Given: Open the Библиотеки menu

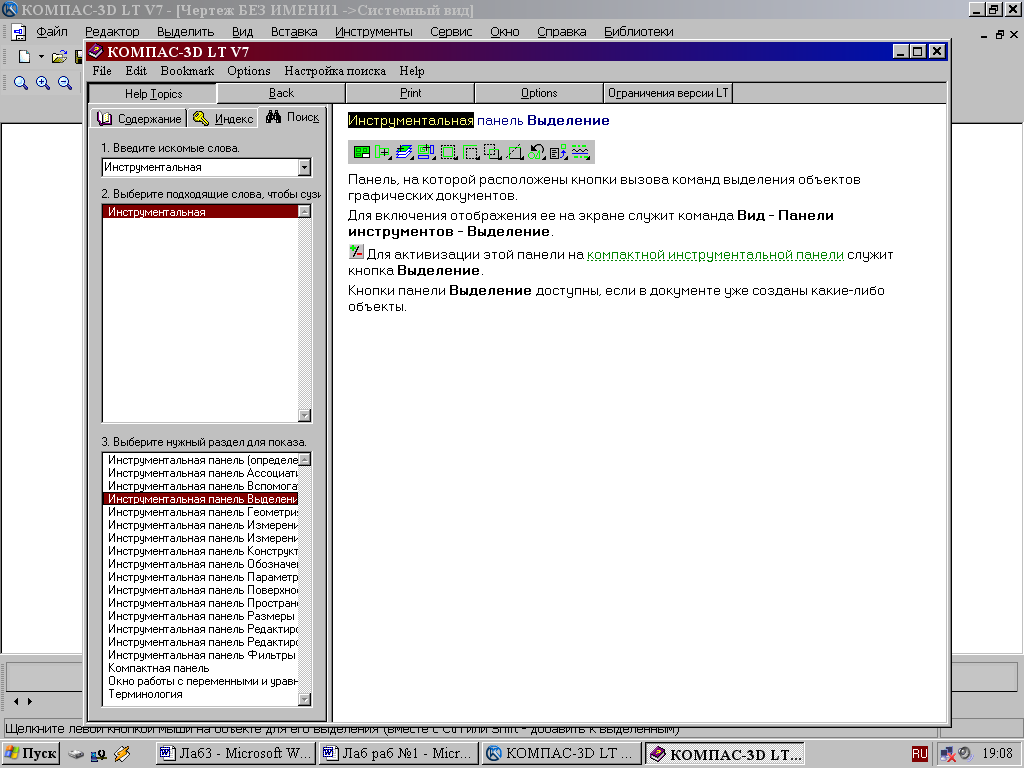Looking at the screenshot, I should click(639, 31).
